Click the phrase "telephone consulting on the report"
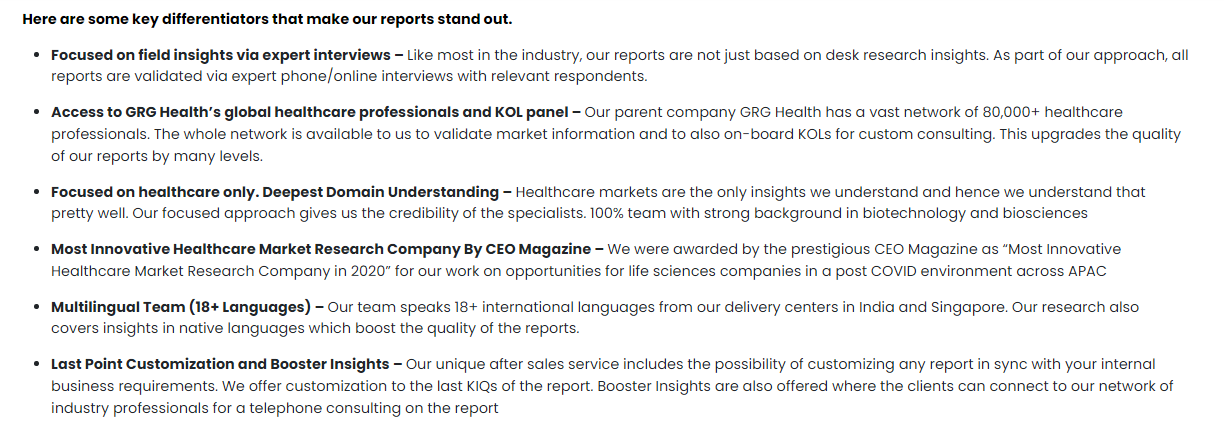 [x=377, y=407]
